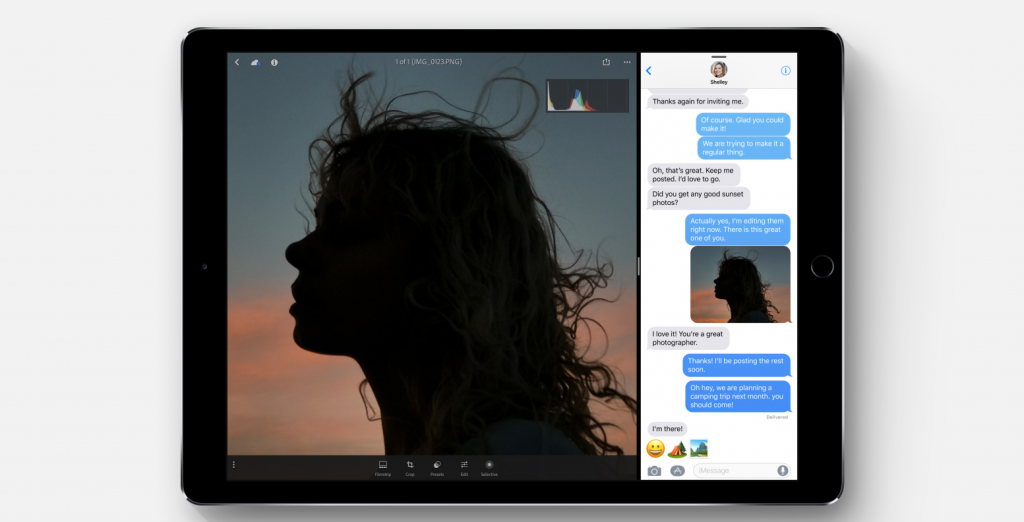Open the Edit adjustments tool
The image size is (1024, 522).
point(464,467)
